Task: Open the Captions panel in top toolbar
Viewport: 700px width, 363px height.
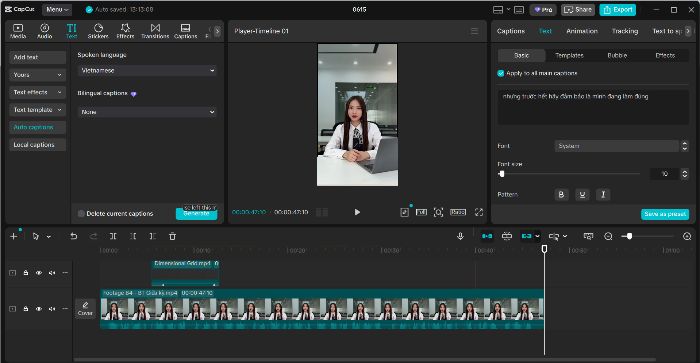Action: (x=185, y=31)
